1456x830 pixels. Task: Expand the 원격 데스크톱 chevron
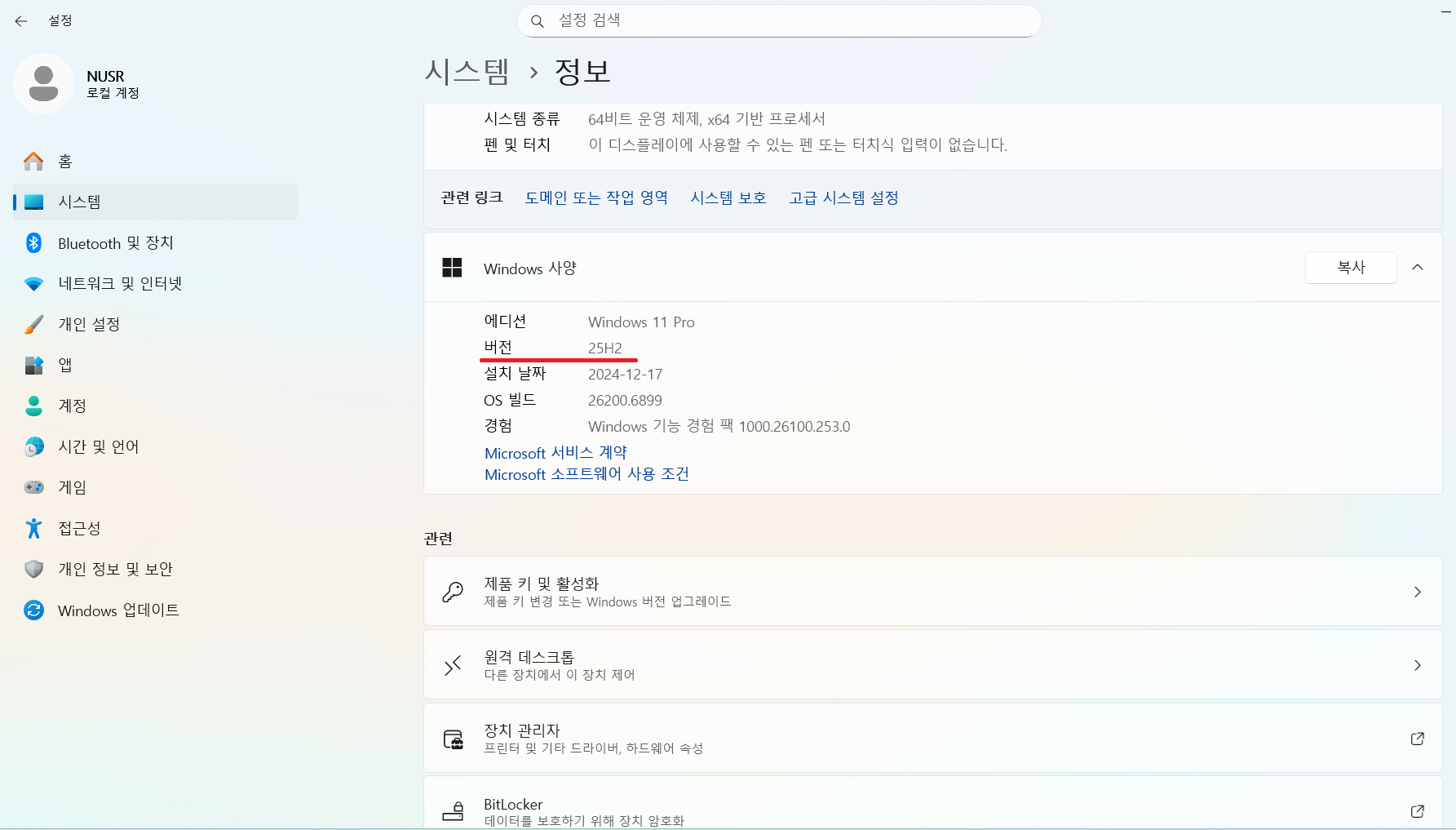click(1418, 665)
